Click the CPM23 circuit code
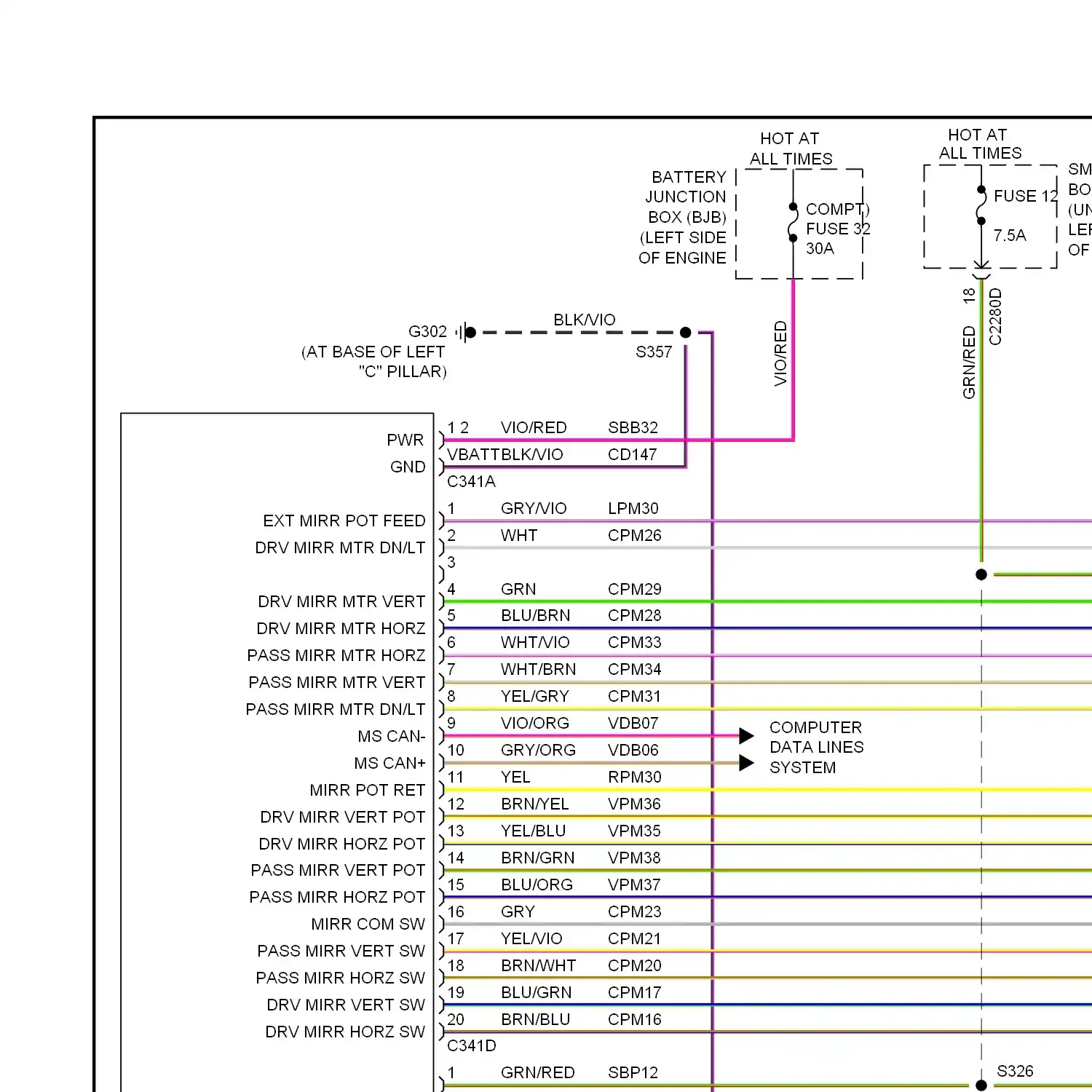Viewport: 1092px width, 1092px height. (635, 911)
